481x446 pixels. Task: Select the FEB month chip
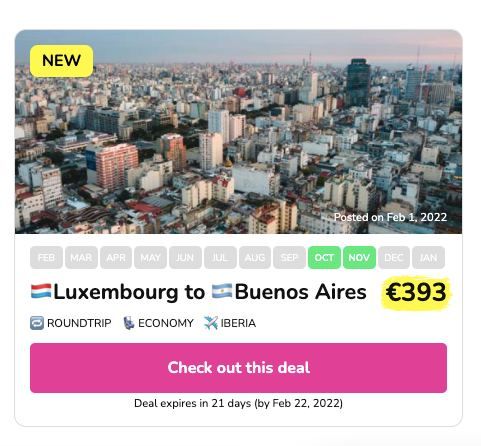tap(46, 257)
